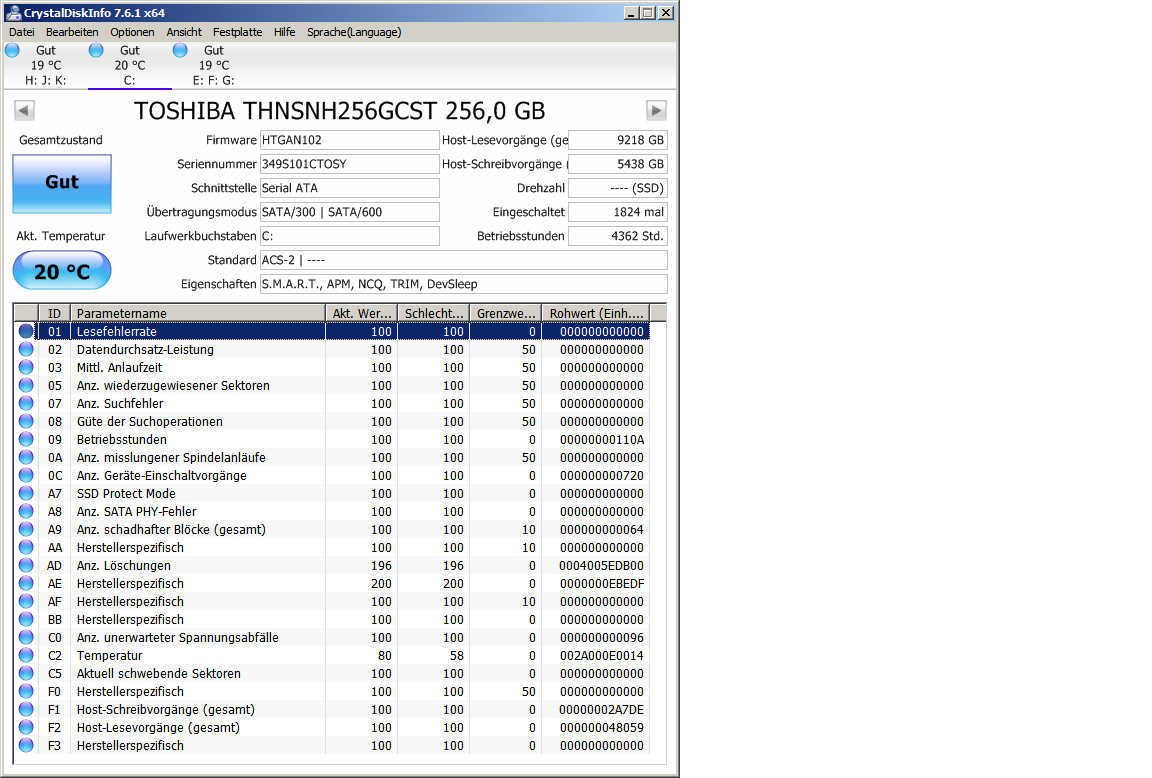The height and width of the screenshot is (778, 1152).
Task: Select the Herstellerspezifisch row with ID F3
Action: click(332, 745)
